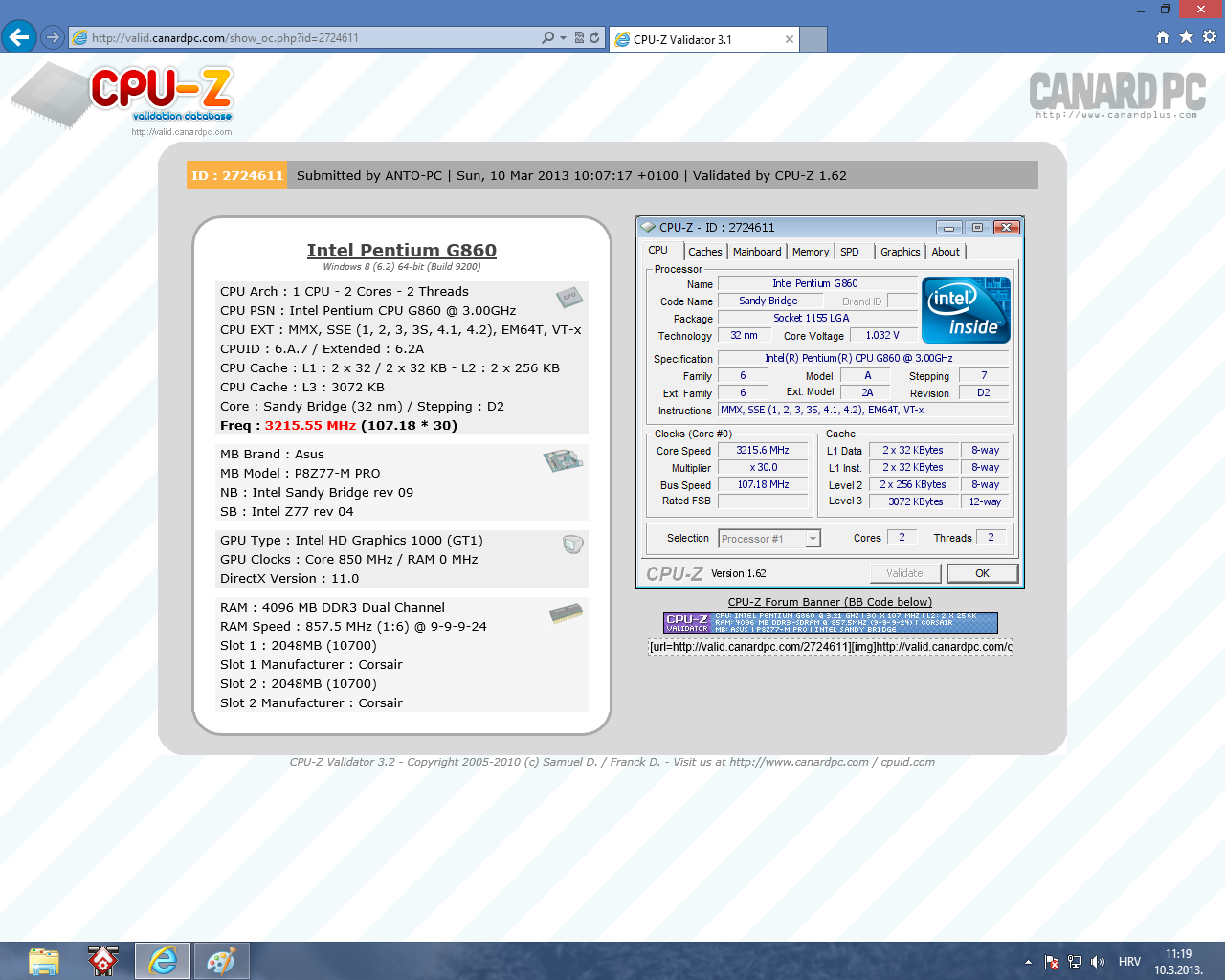Click the OK button in CPU-Z
Viewport: 1225px width, 980px height.
pos(982,573)
